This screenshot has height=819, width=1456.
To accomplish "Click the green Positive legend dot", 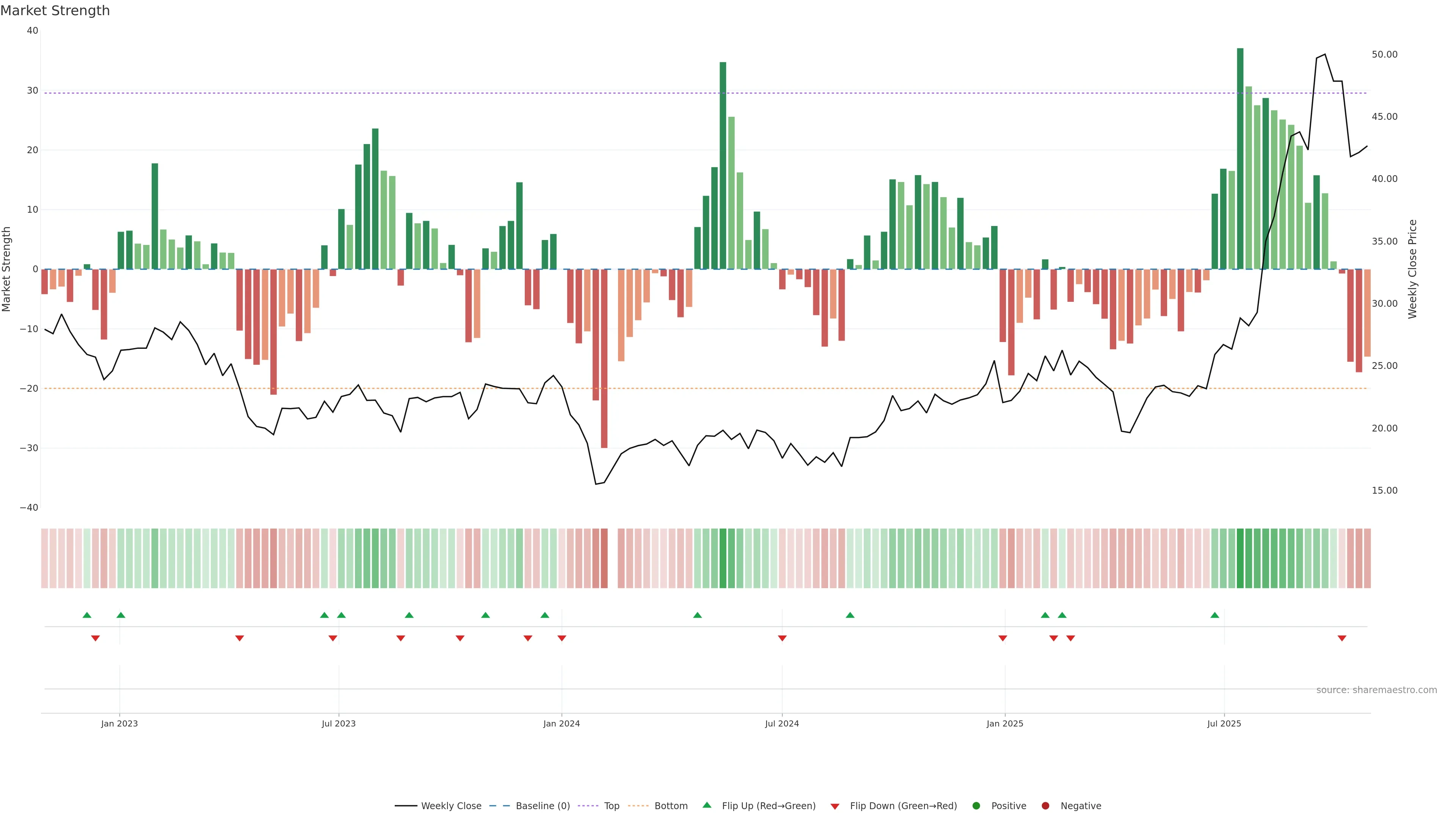I will pos(976,805).
